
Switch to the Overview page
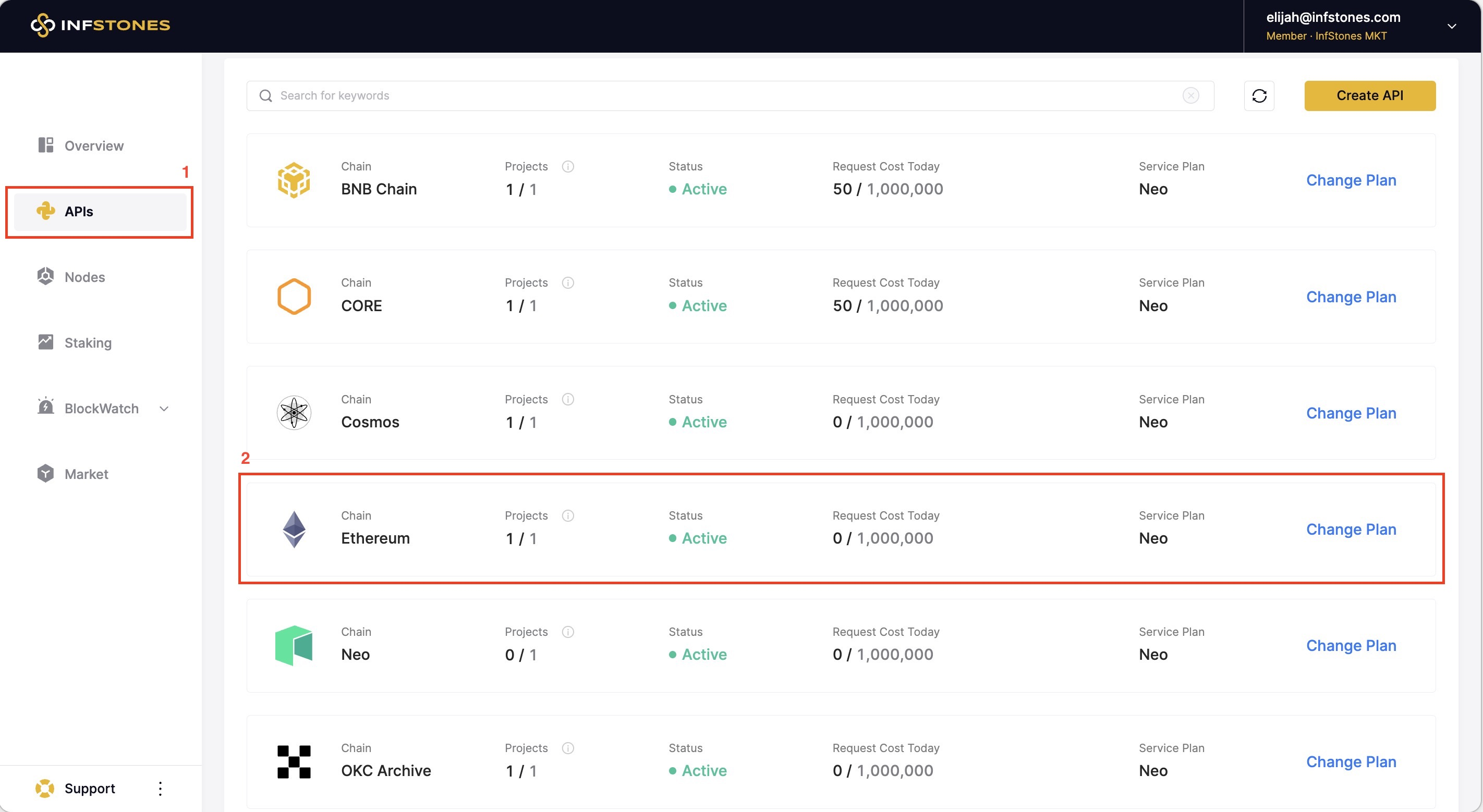tap(94, 145)
